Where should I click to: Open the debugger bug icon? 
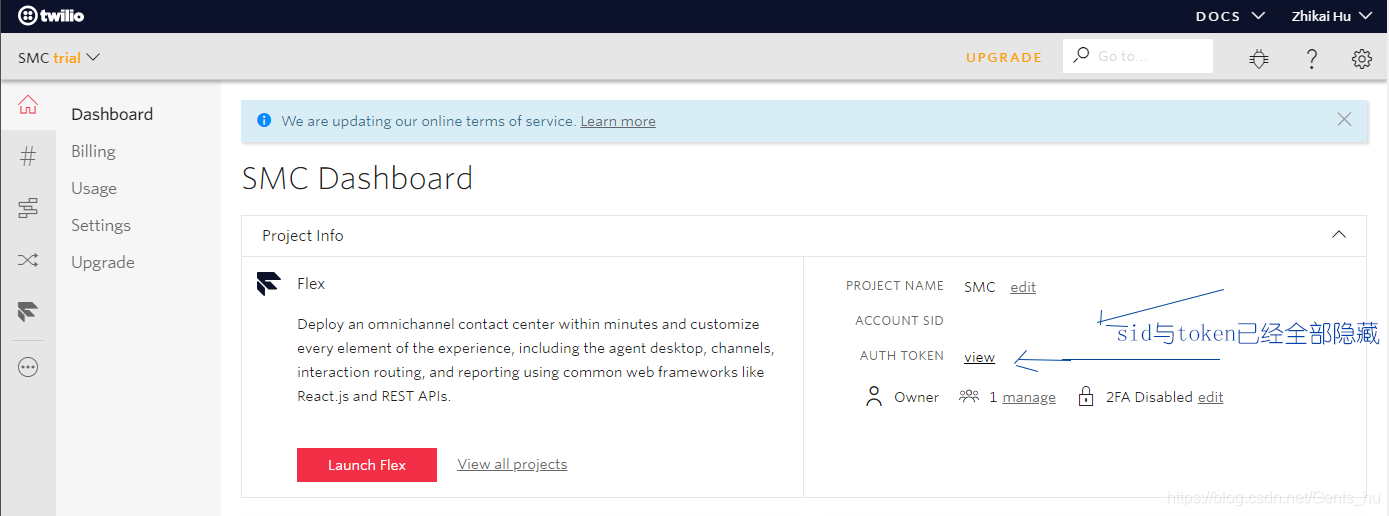point(1259,58)
